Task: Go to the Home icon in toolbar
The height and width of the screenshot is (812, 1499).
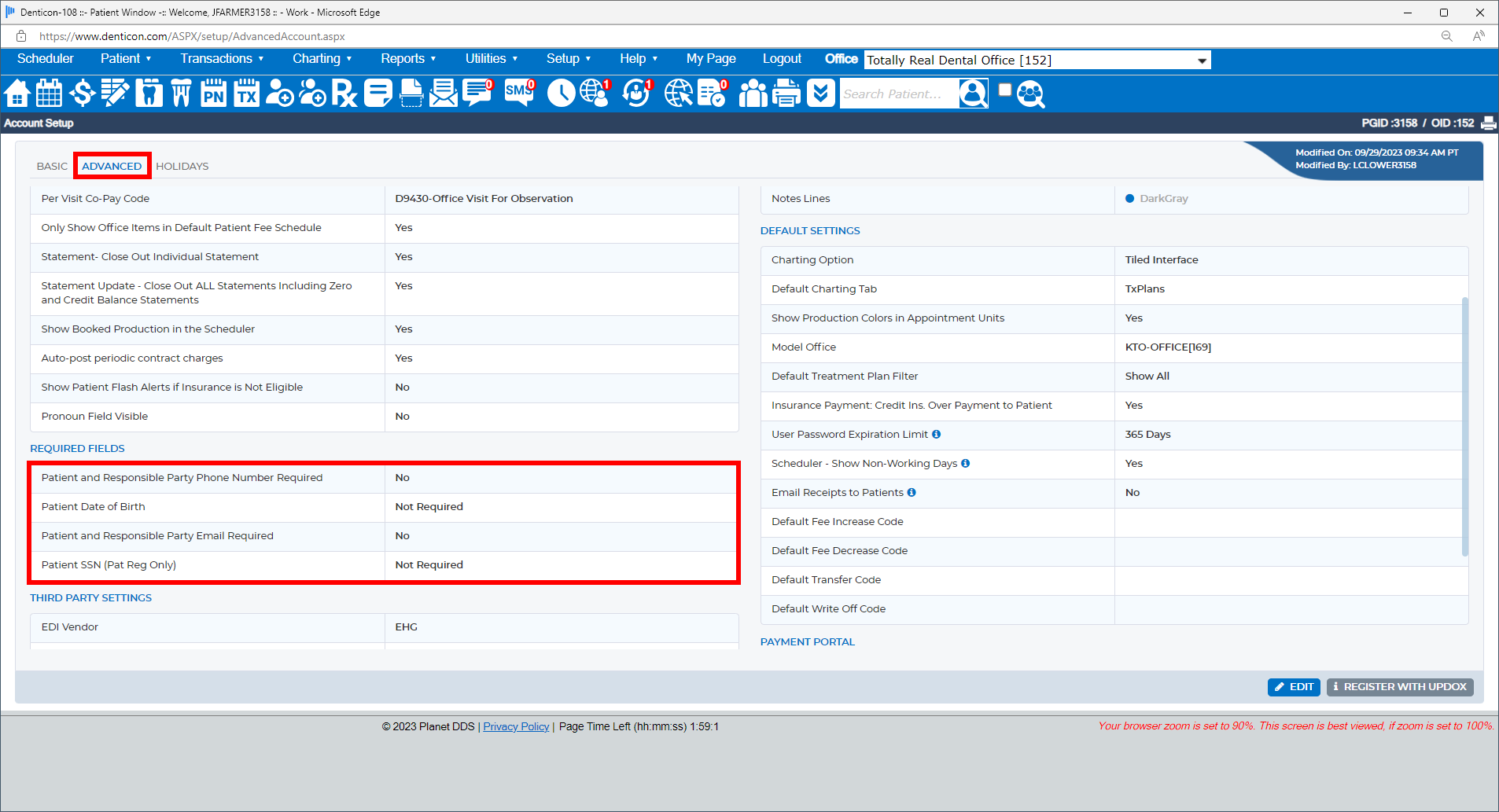Action: coord(17,94)
